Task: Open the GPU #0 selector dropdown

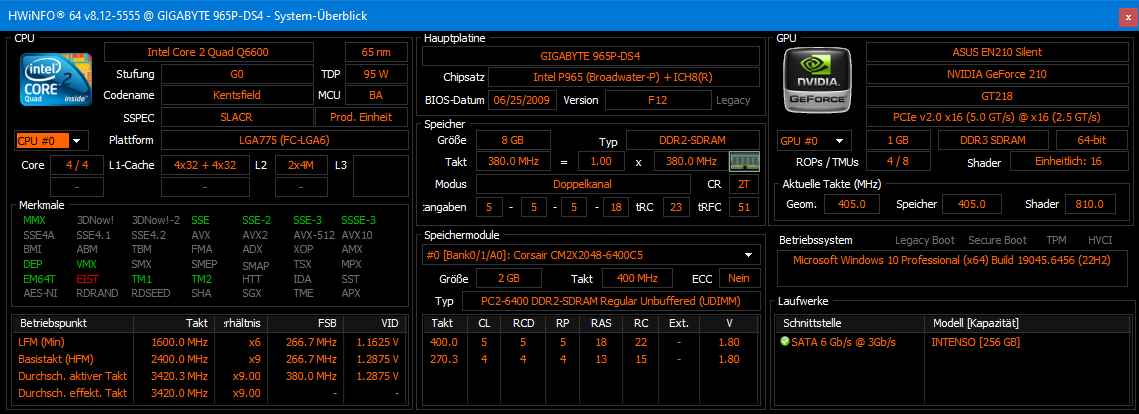Action: click(x=814, y=140)
